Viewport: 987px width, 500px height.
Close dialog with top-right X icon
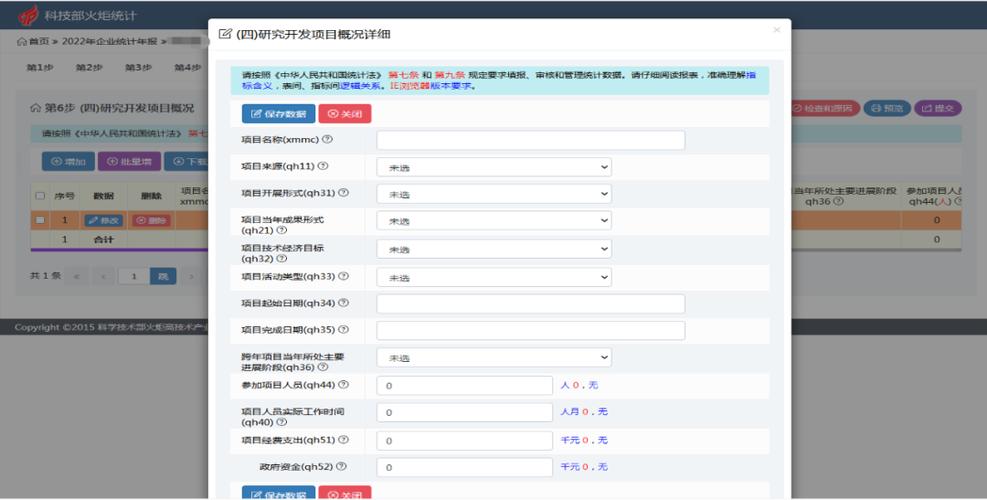click(x=776, y=31)
